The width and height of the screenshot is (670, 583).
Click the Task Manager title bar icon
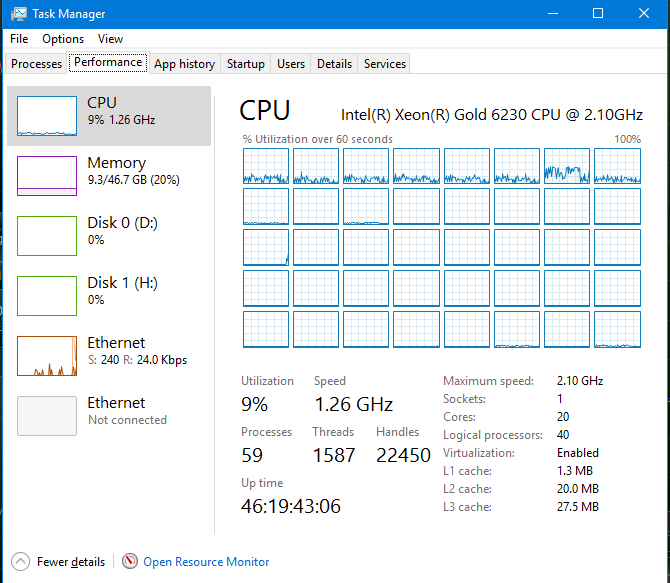[x=19, y=14]
